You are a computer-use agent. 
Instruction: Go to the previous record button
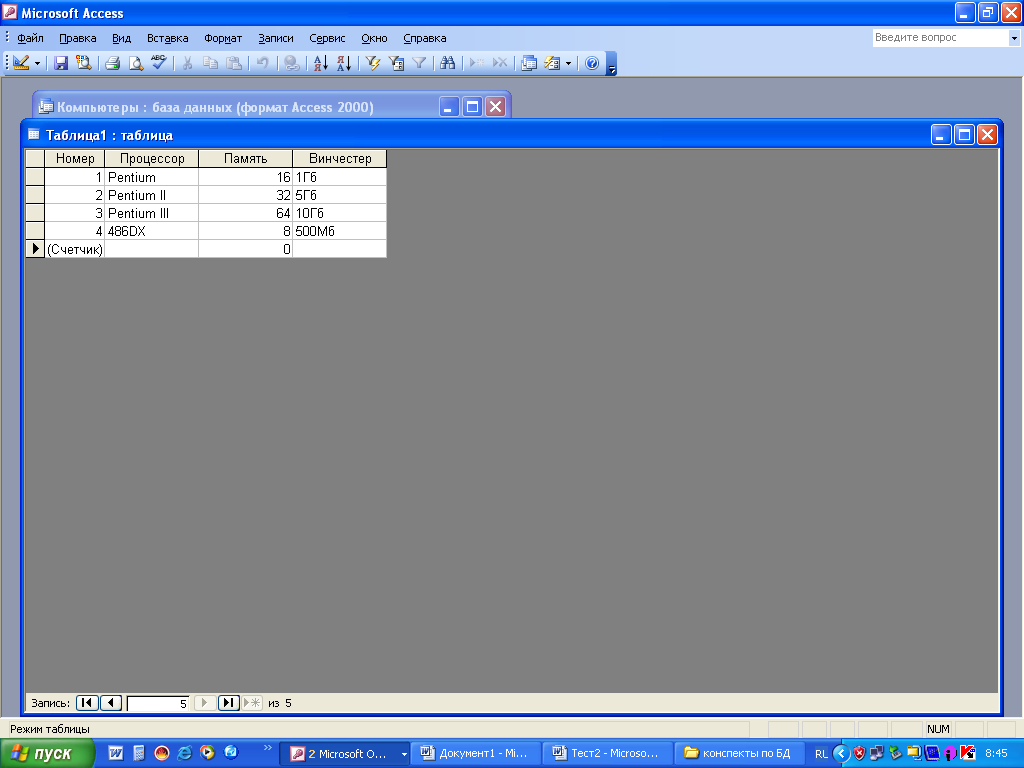tap(110, 703)
